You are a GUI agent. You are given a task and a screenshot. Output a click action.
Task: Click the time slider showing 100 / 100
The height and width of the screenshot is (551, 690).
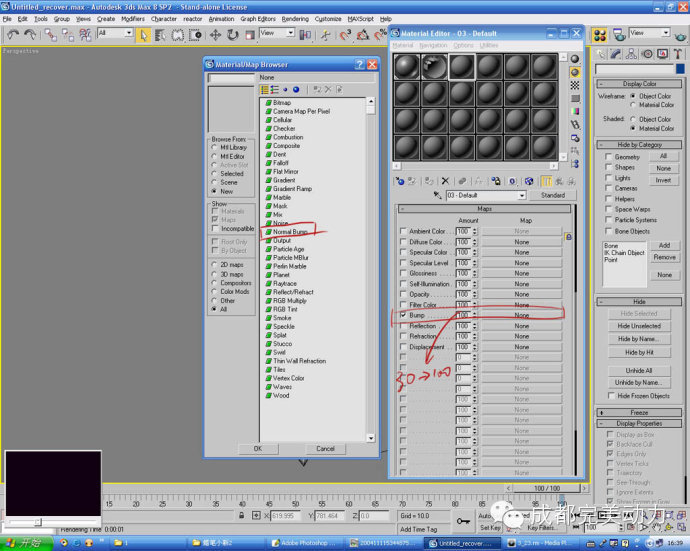click(547, 488)
